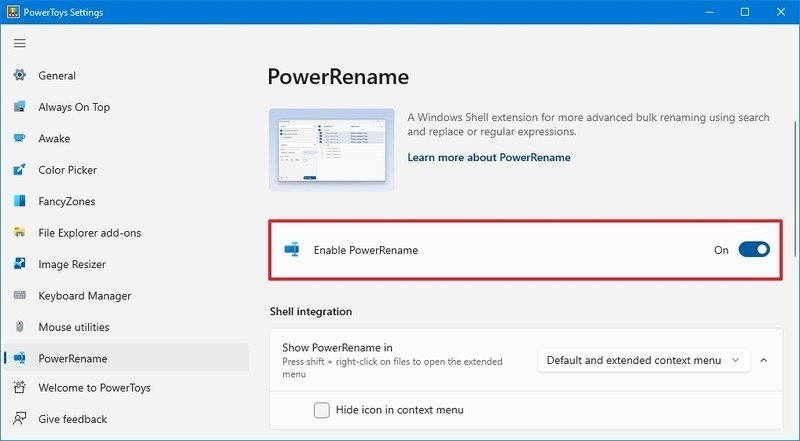Click the File Explorer add-ons icon
Image resolution: width=800 pixels, height=441 pixels.
(19, 233)
